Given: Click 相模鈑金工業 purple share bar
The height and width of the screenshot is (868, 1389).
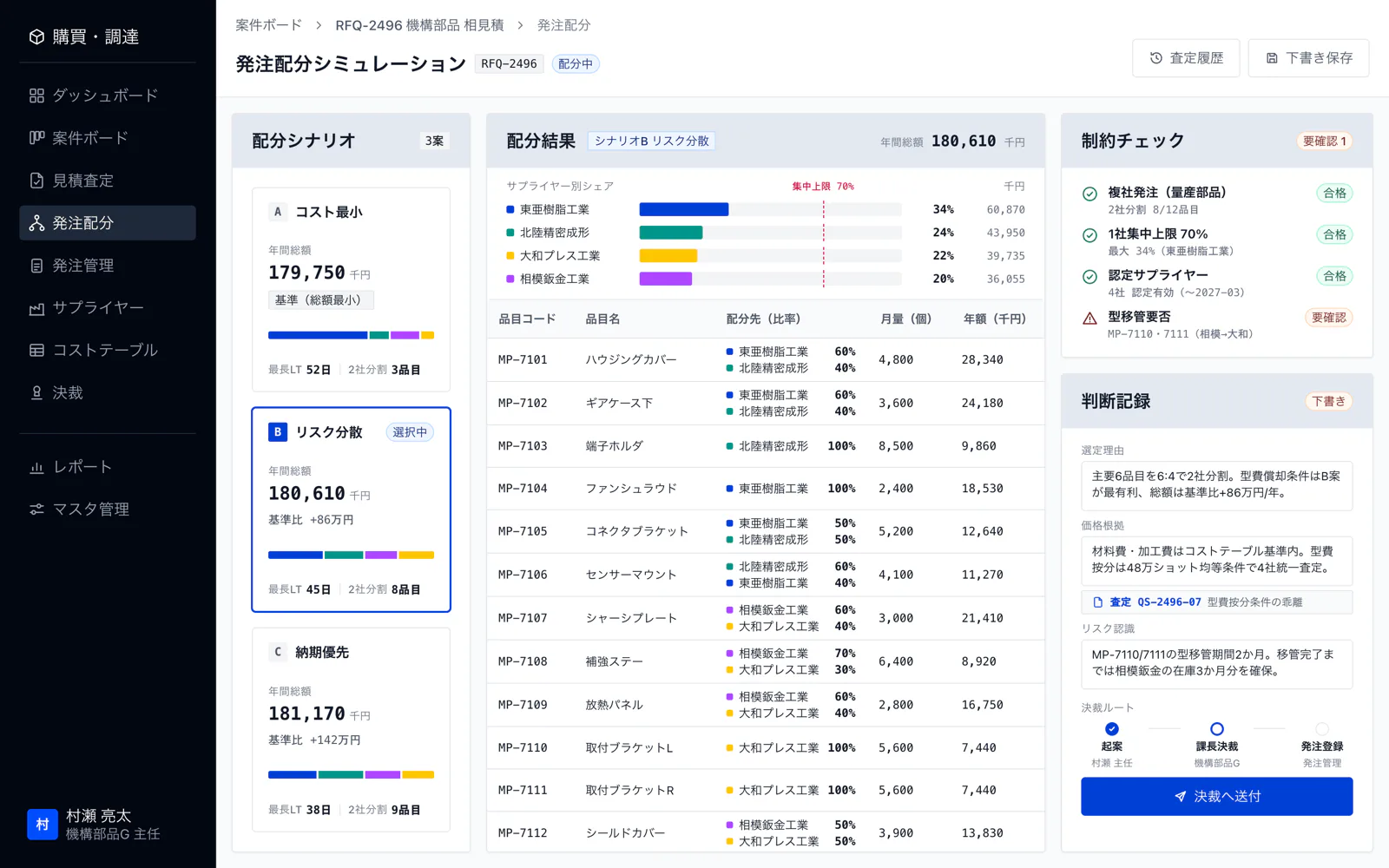Looking at the screenshot, I should pyautogui.click(x=666, y=279).
